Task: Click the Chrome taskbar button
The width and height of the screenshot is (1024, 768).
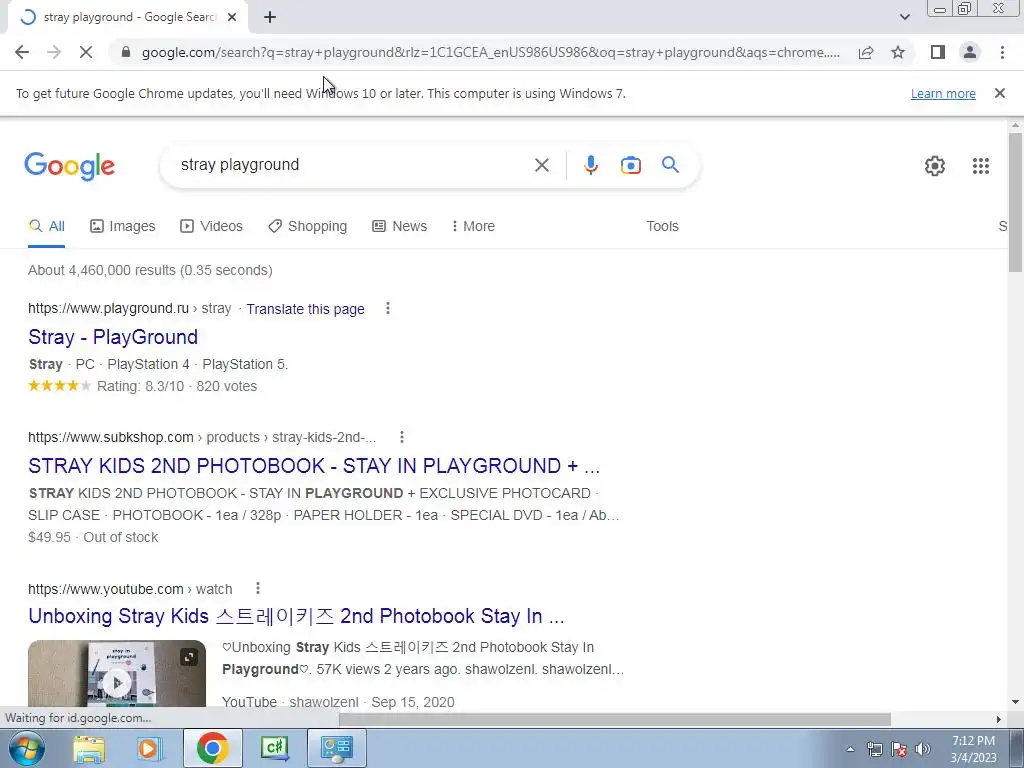Action: 213,748
